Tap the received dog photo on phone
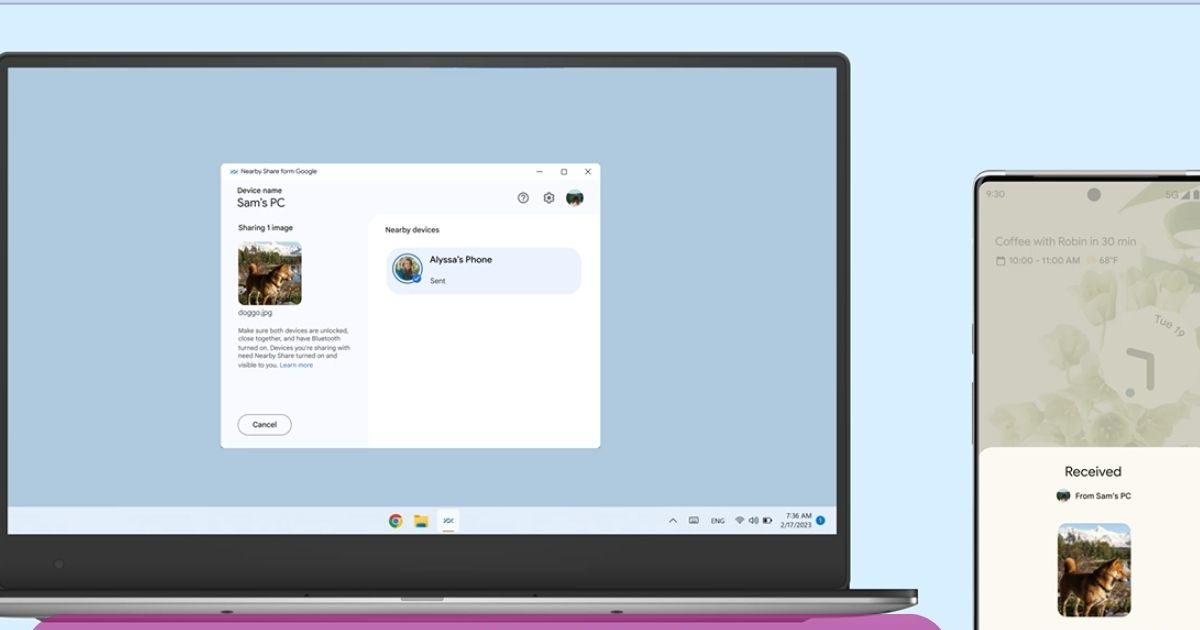 click(x=1094, y=569)
